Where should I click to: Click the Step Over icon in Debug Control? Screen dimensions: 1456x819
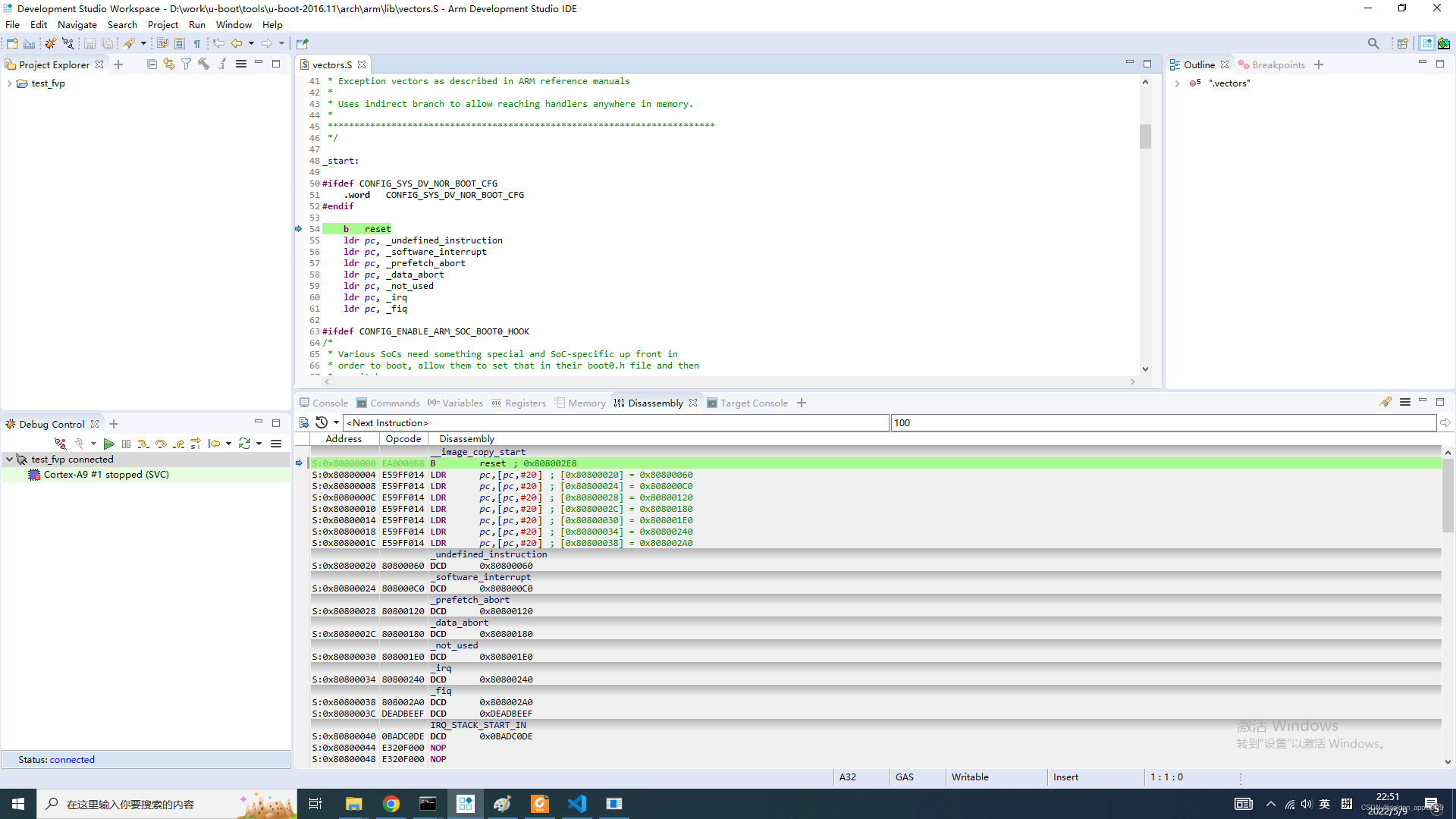point(161,444)
